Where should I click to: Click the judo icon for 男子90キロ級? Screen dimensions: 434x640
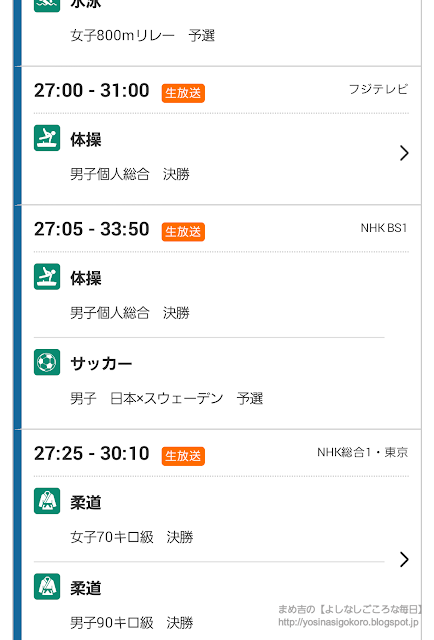click(x=47, y=587)
